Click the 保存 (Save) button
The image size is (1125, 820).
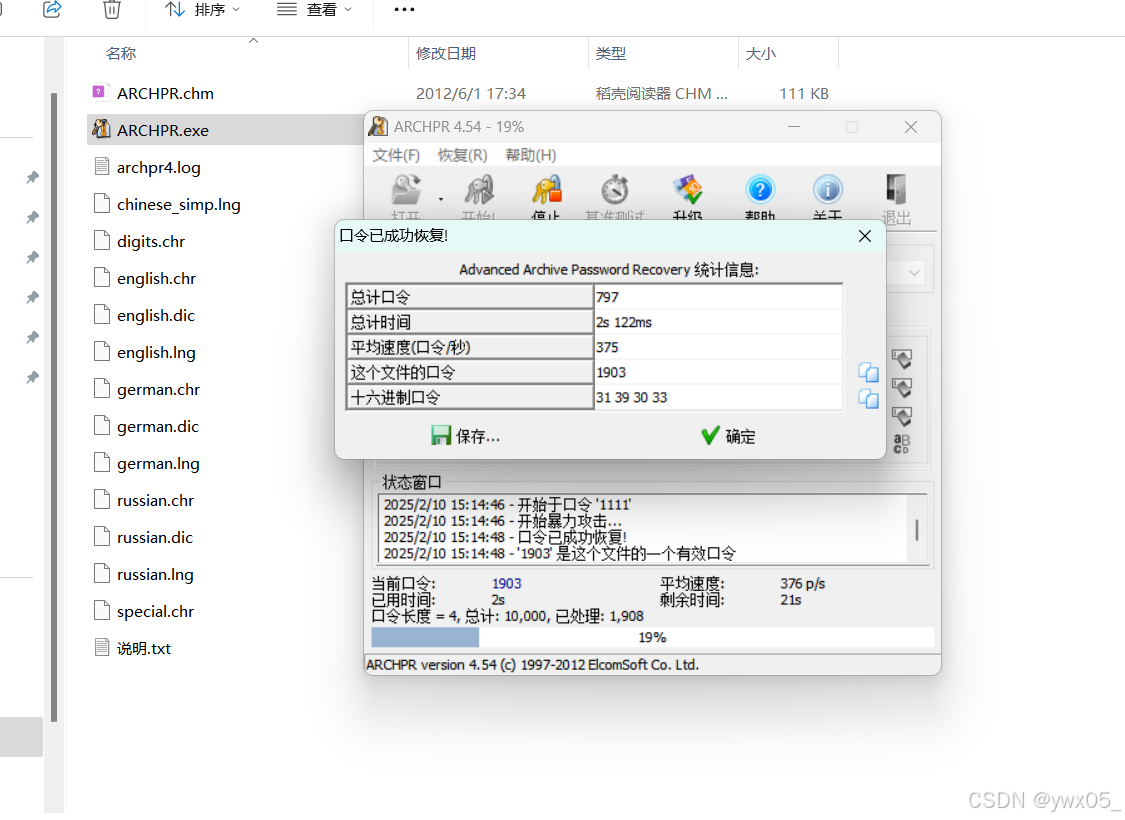coord(466,437)
